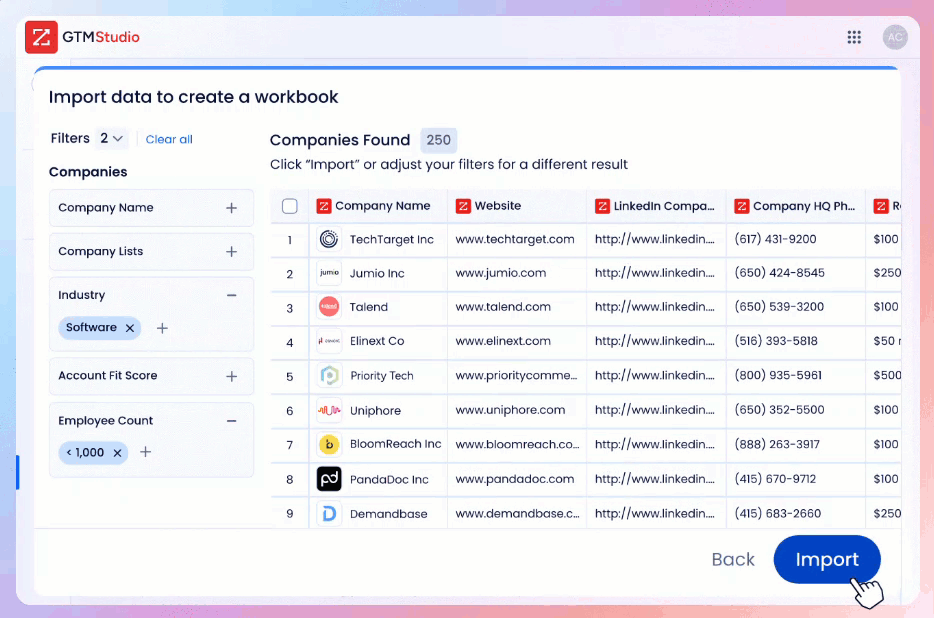Click the www.pandadoc.com website cell

(515, 479)
